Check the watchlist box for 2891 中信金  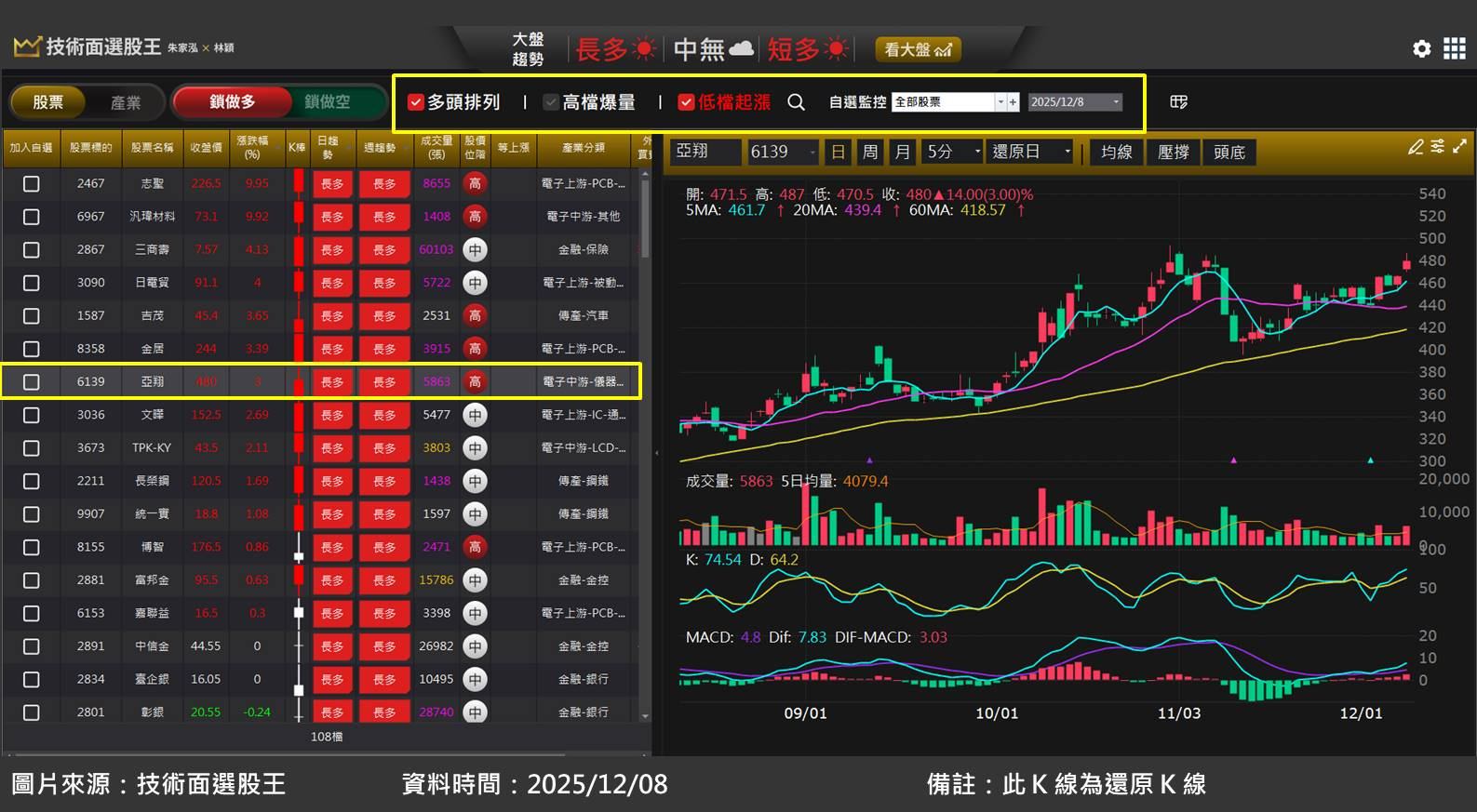[x=31, y=646]
